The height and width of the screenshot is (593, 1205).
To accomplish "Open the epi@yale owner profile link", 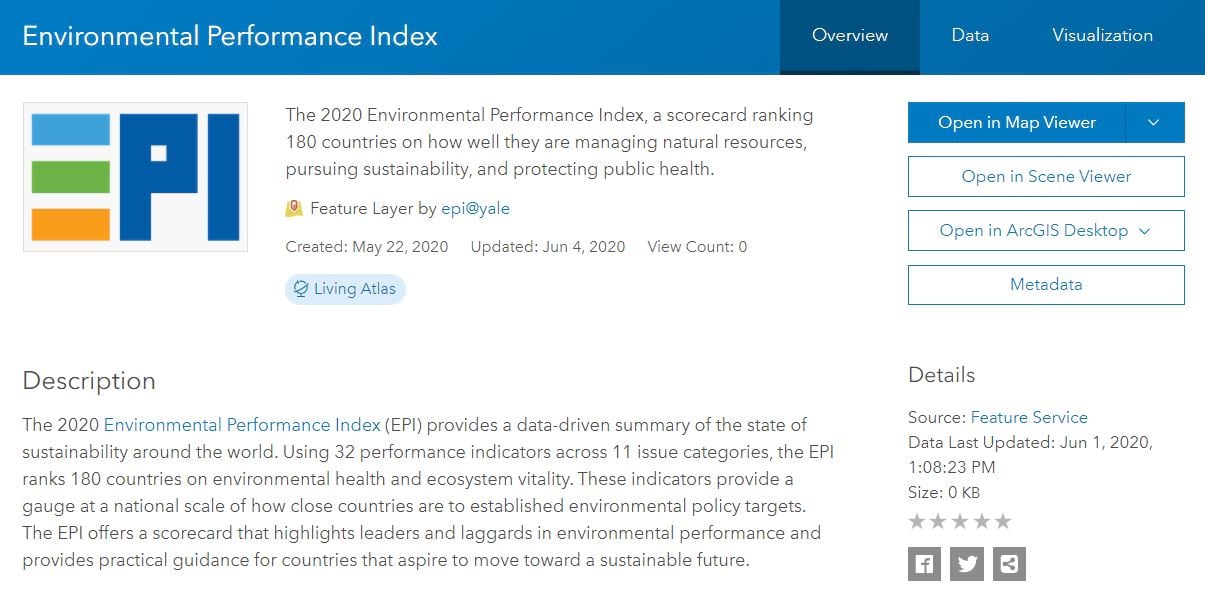I will click(x=477, y=208).
